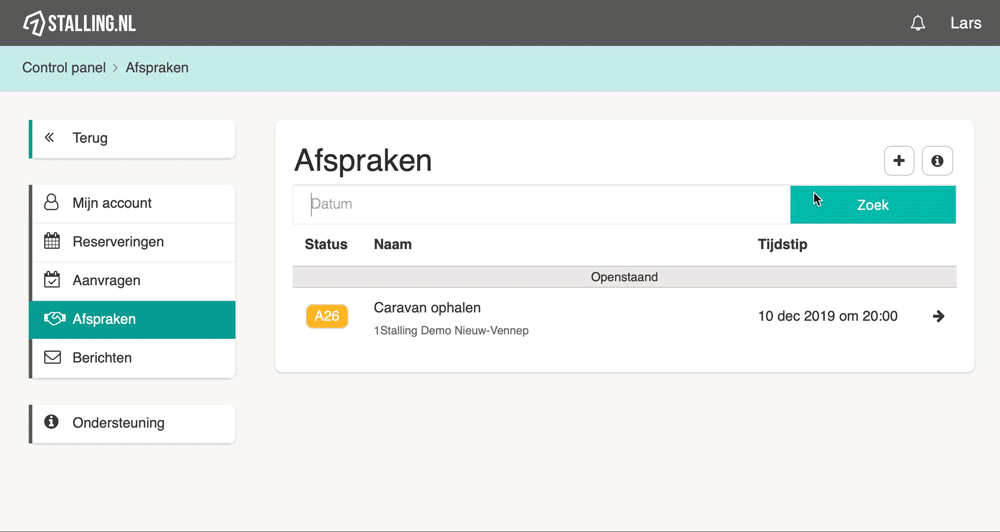
Task: Click the envelope icon beside Berichten
Action: coord(52,357)
